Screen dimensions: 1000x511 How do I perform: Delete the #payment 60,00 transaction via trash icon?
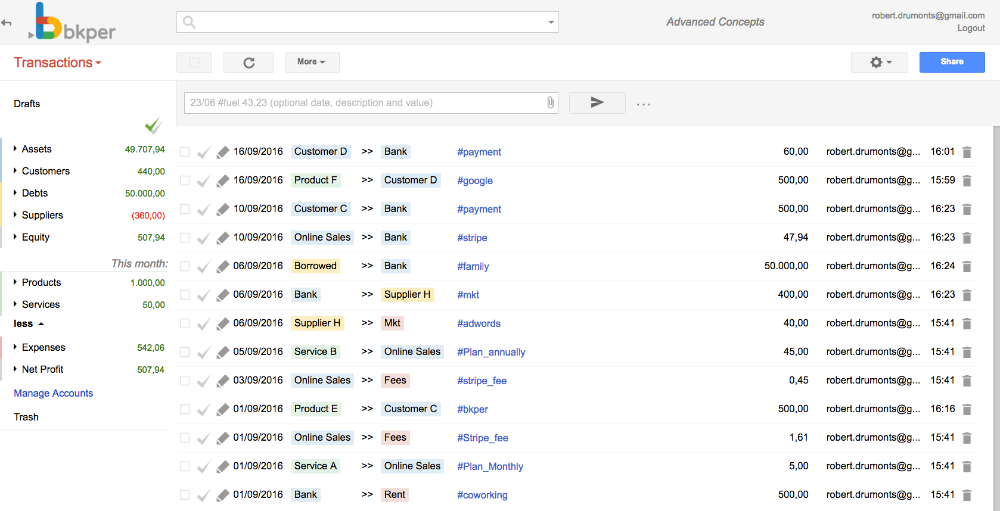967,152
